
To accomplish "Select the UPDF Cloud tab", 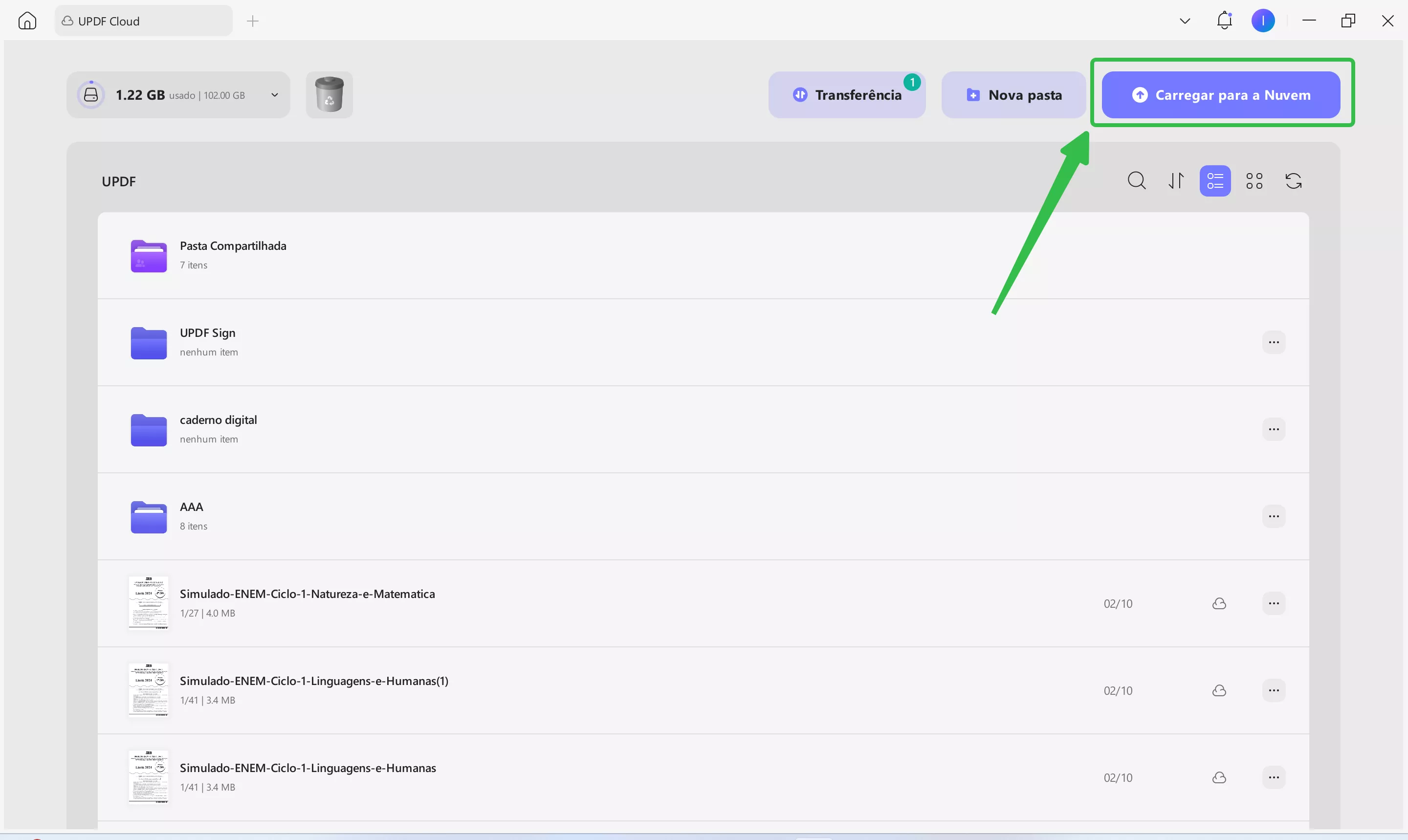I will [143, 21].
